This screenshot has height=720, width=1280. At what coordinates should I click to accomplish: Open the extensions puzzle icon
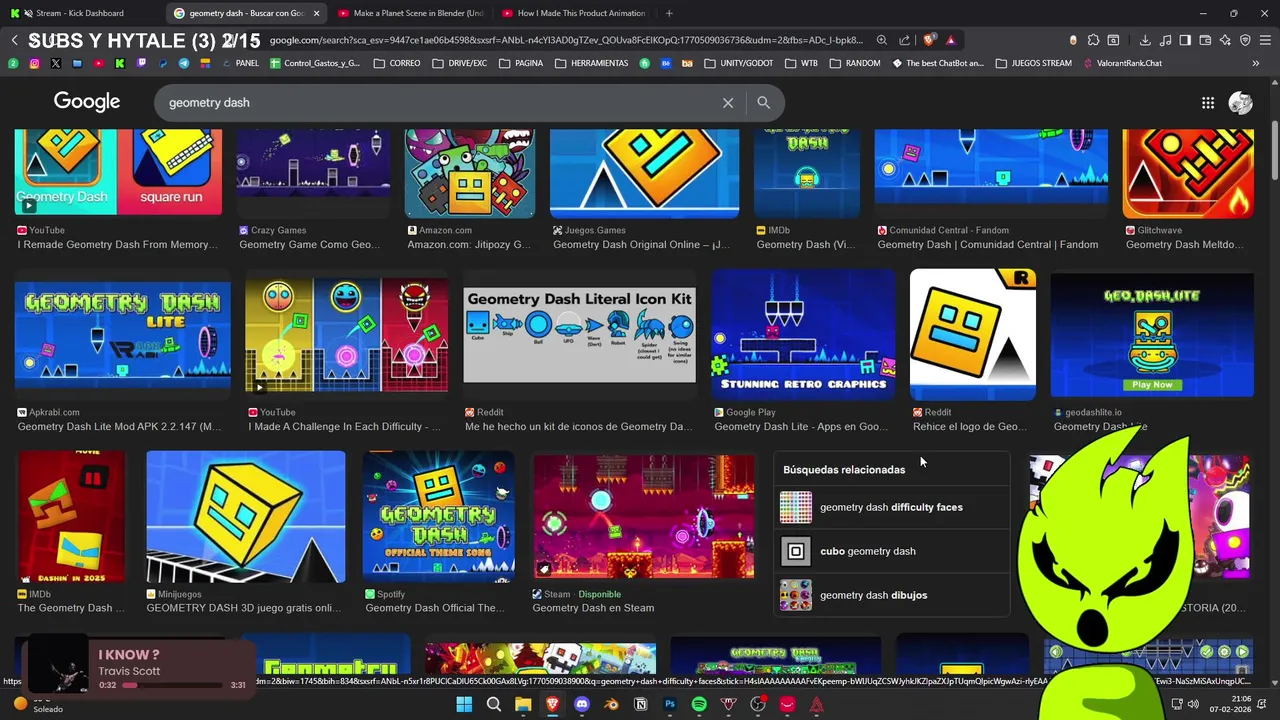pyautogui.click(x=1093, y=40)
